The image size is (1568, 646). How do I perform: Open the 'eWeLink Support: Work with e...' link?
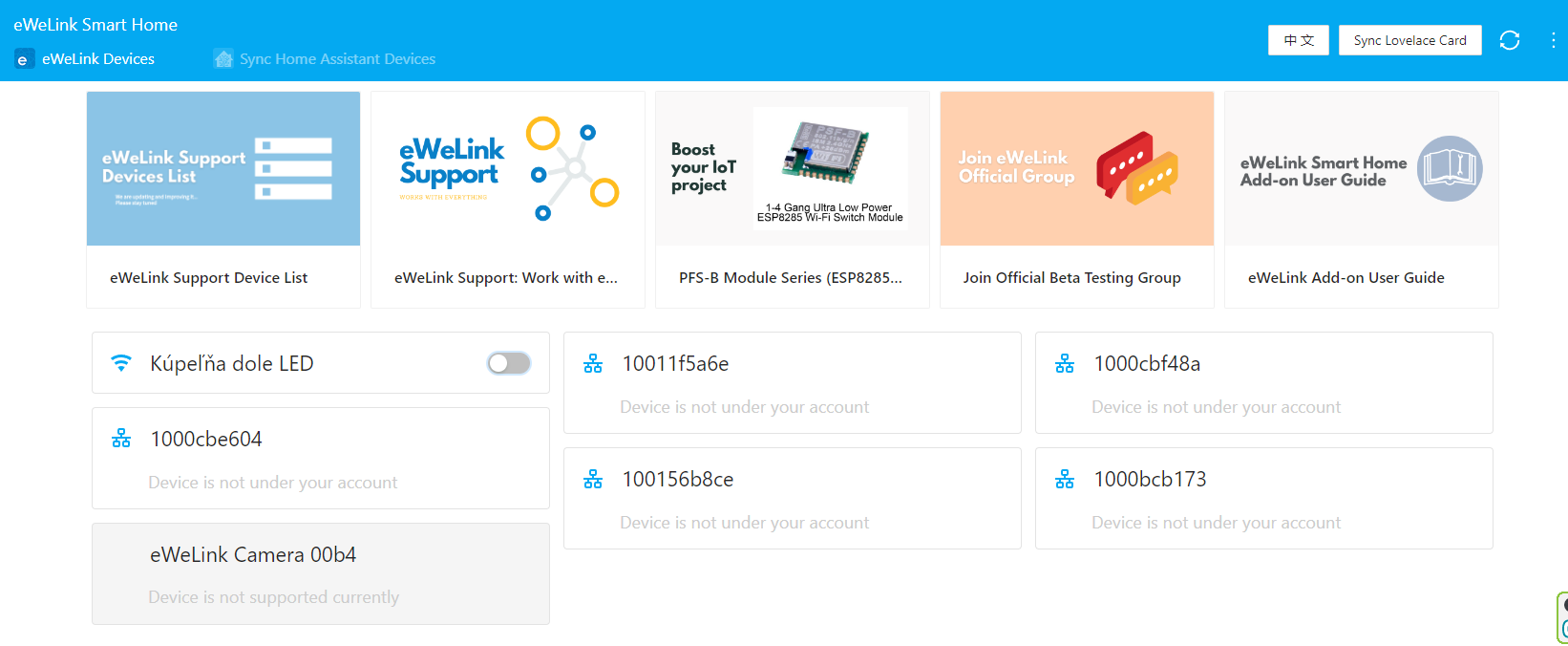coord(506,277)
